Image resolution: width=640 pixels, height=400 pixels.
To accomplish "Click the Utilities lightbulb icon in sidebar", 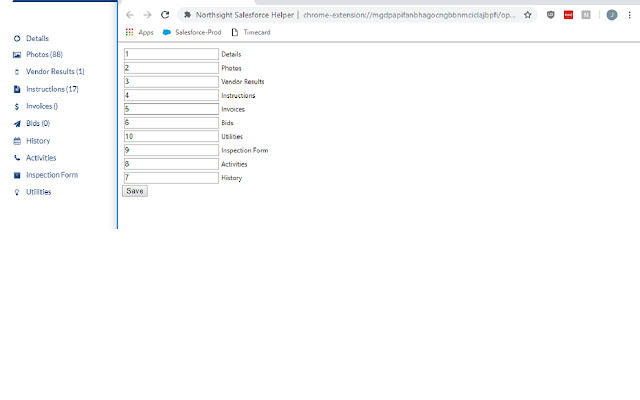I will (x=17, y=192).
